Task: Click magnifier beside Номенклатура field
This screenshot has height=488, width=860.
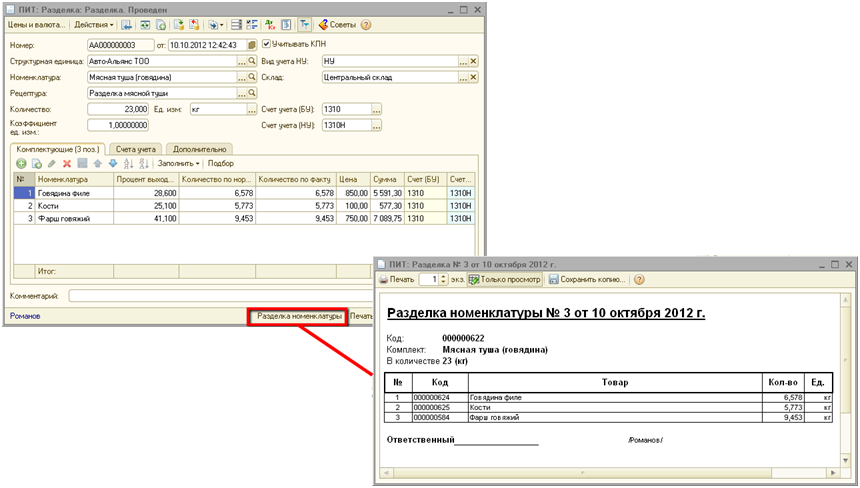Action: (251, 77)
